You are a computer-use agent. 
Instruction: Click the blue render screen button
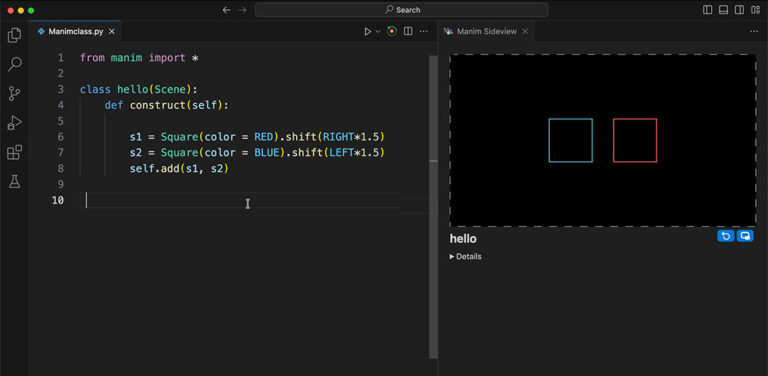click(745, 236)
